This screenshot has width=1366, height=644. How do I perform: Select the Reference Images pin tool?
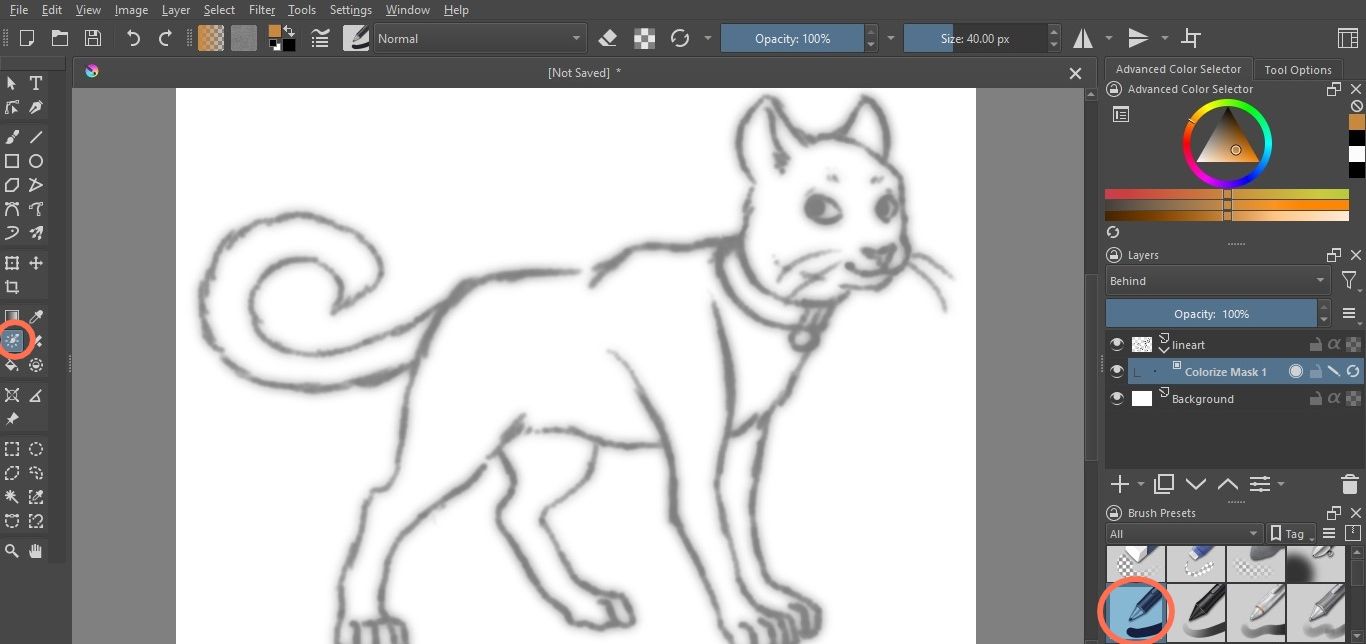12,419
